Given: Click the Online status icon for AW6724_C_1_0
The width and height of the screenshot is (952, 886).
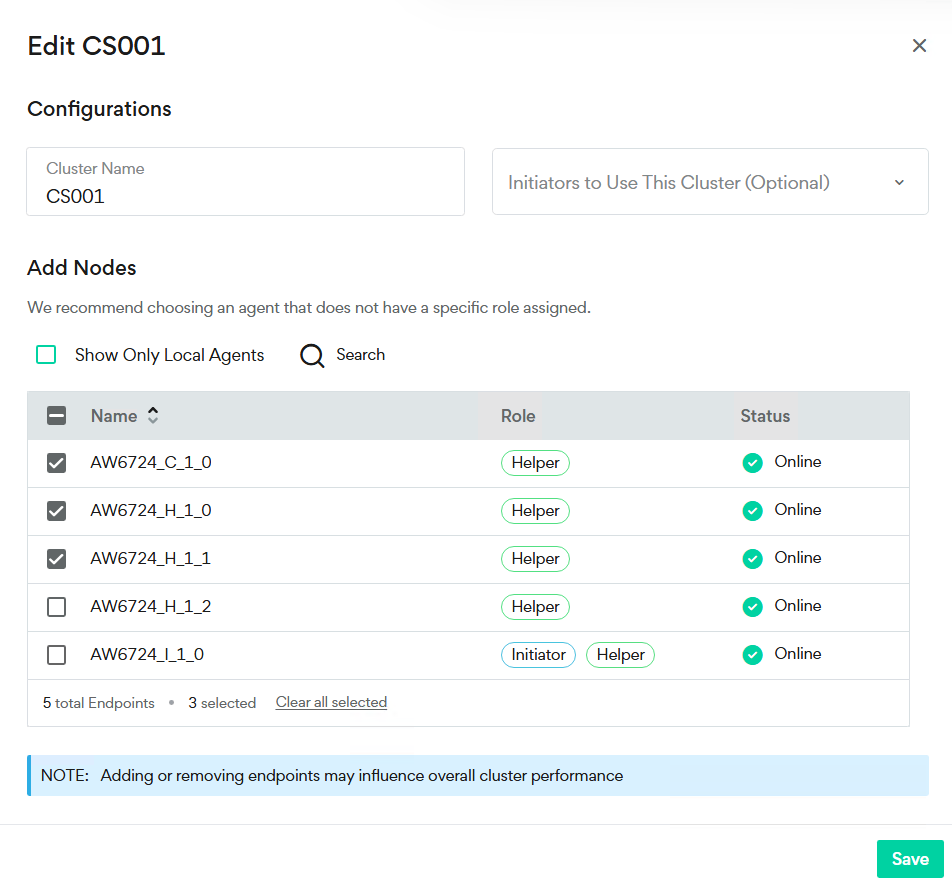Looking at the screenshot, I should (x=752, y=463).
